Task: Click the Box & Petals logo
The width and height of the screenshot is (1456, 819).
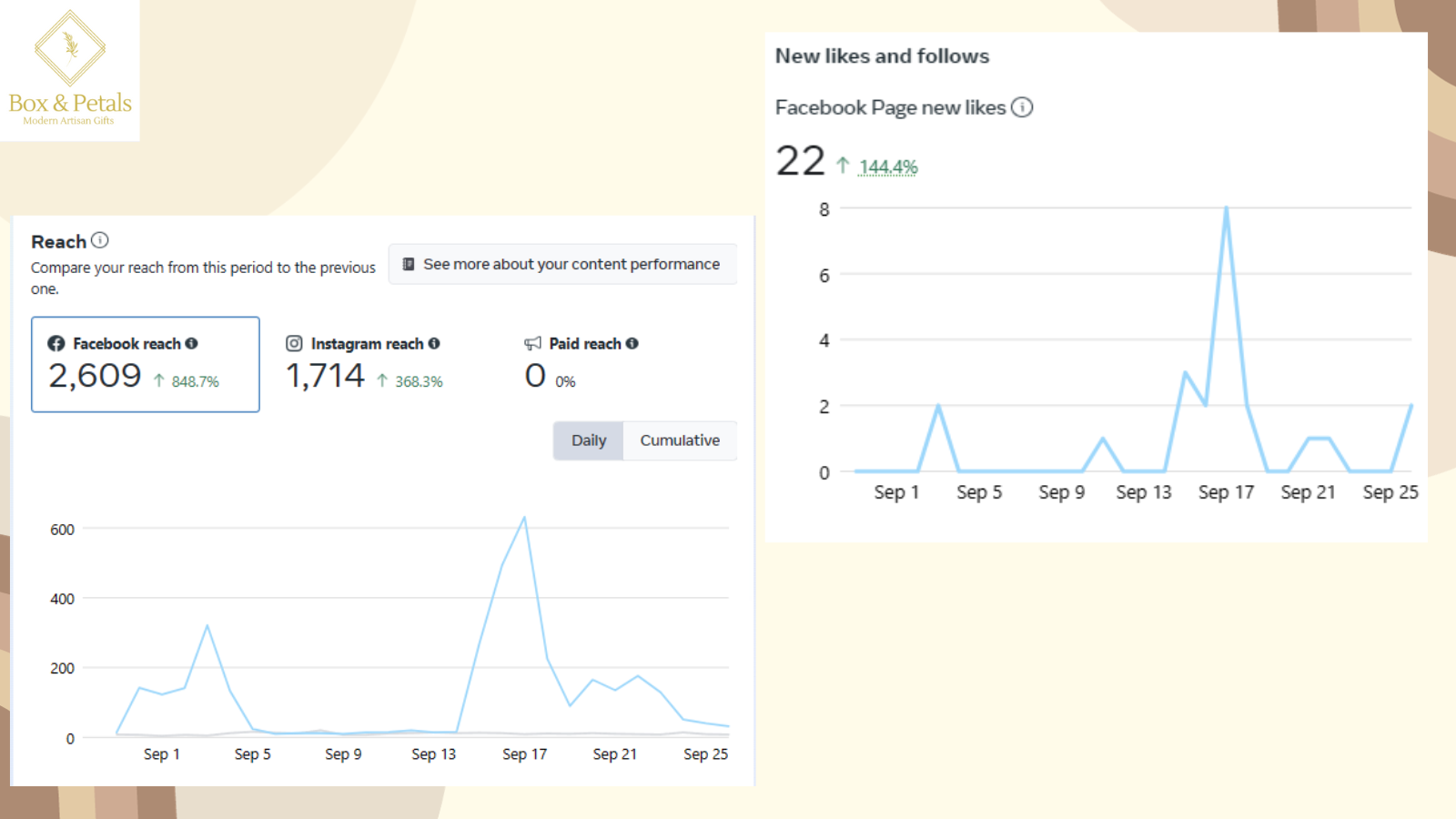Action: click(x=70, y=70)
